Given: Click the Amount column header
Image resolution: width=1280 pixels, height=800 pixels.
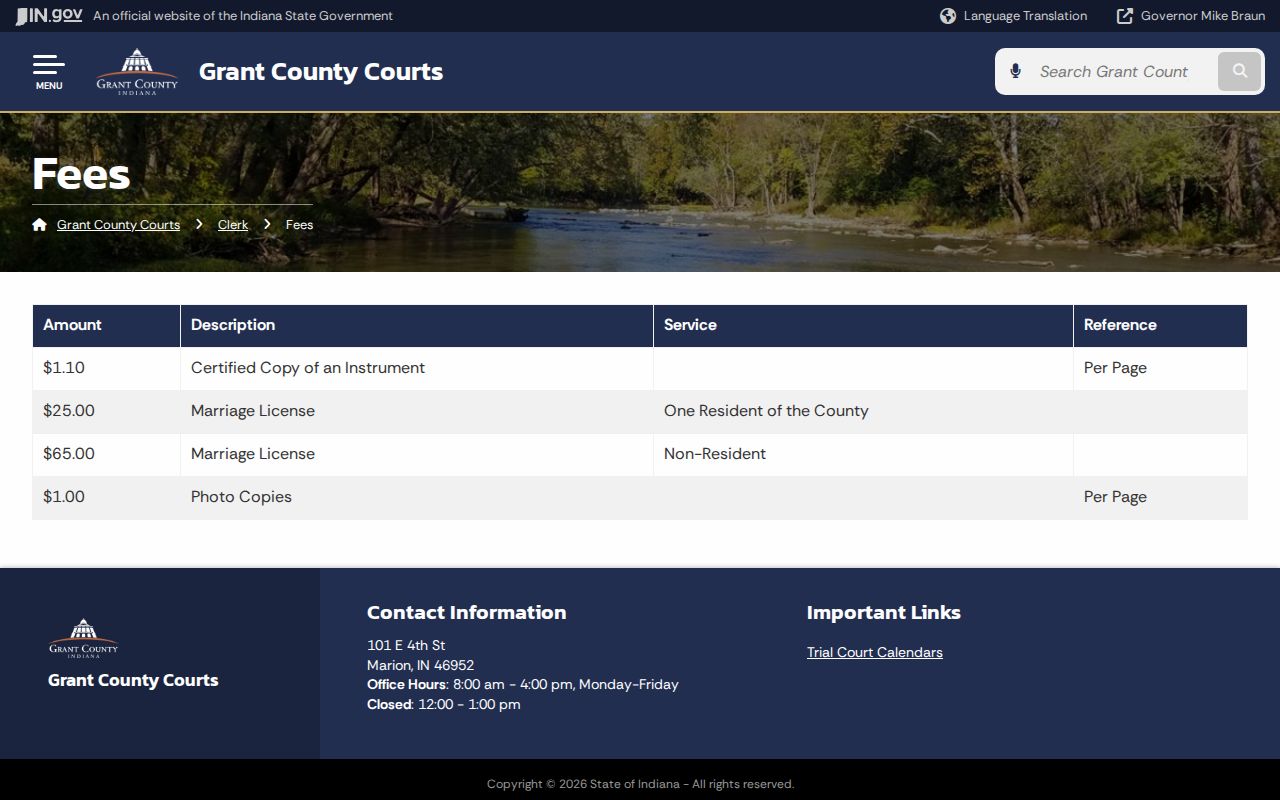Looking at the screenshot, I should (106, 326).
